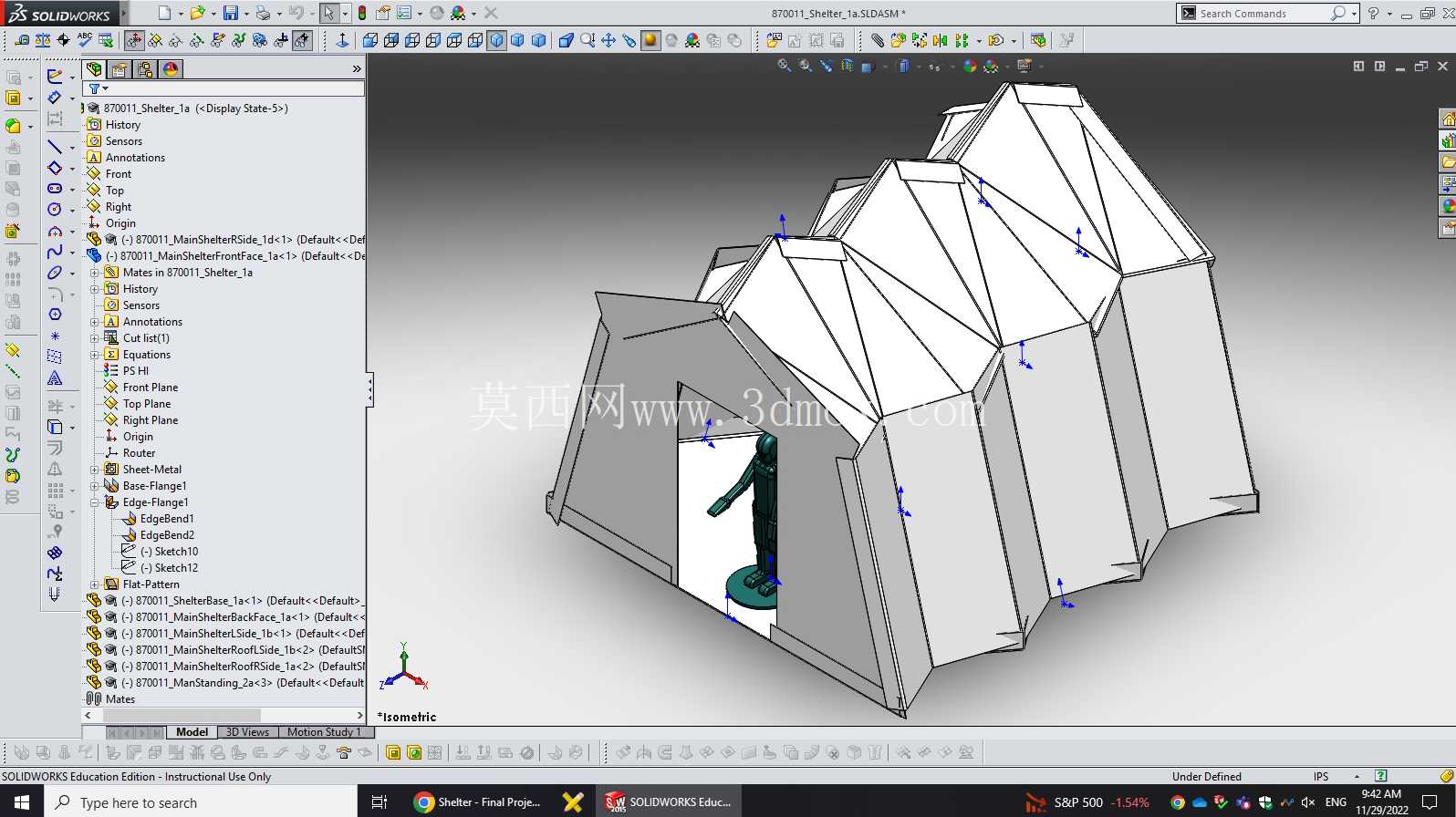Select the 3D Views tab
1456x817 pixels.
[247, 731]
